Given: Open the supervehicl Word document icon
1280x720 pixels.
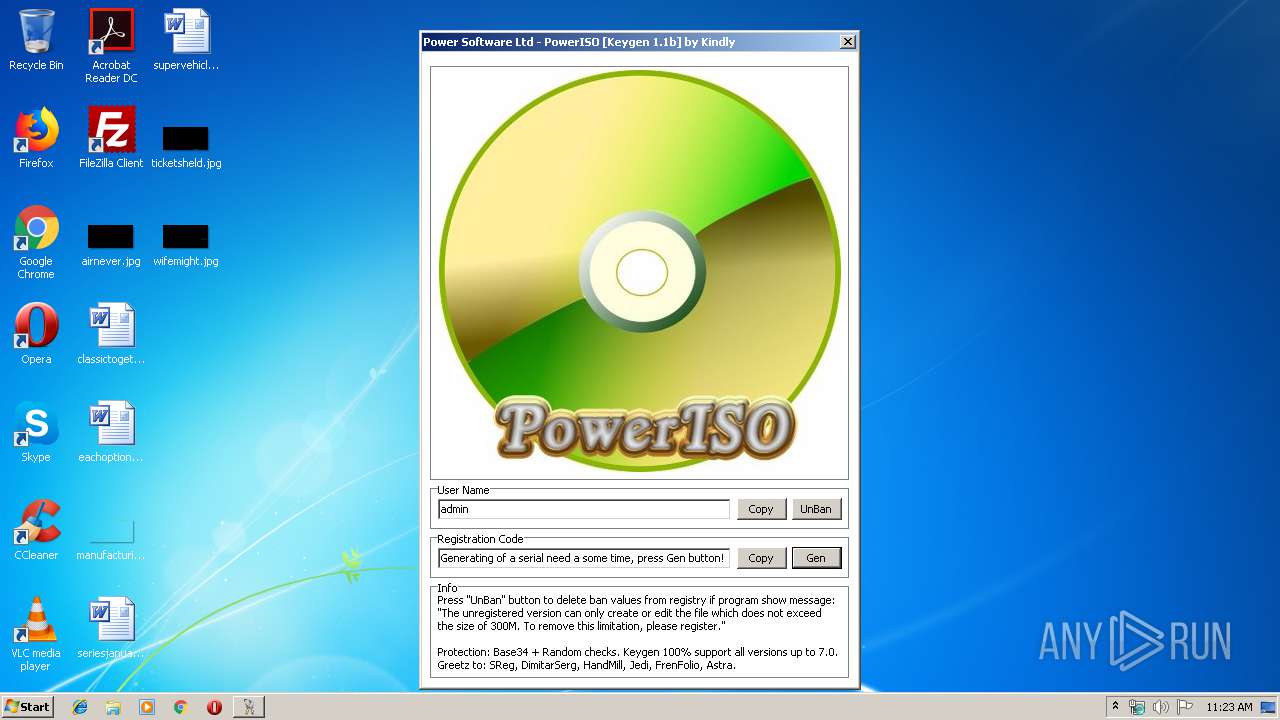Looking at the screenshot, I should click(x=186, y=41).
